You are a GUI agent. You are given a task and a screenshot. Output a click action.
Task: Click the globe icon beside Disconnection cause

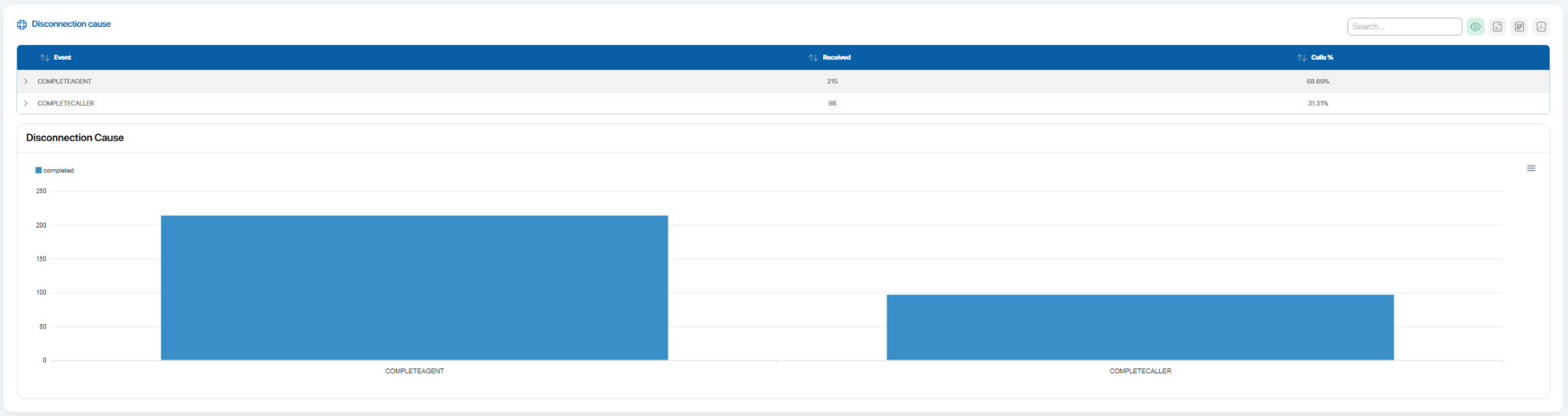click(x=21, y=25)
